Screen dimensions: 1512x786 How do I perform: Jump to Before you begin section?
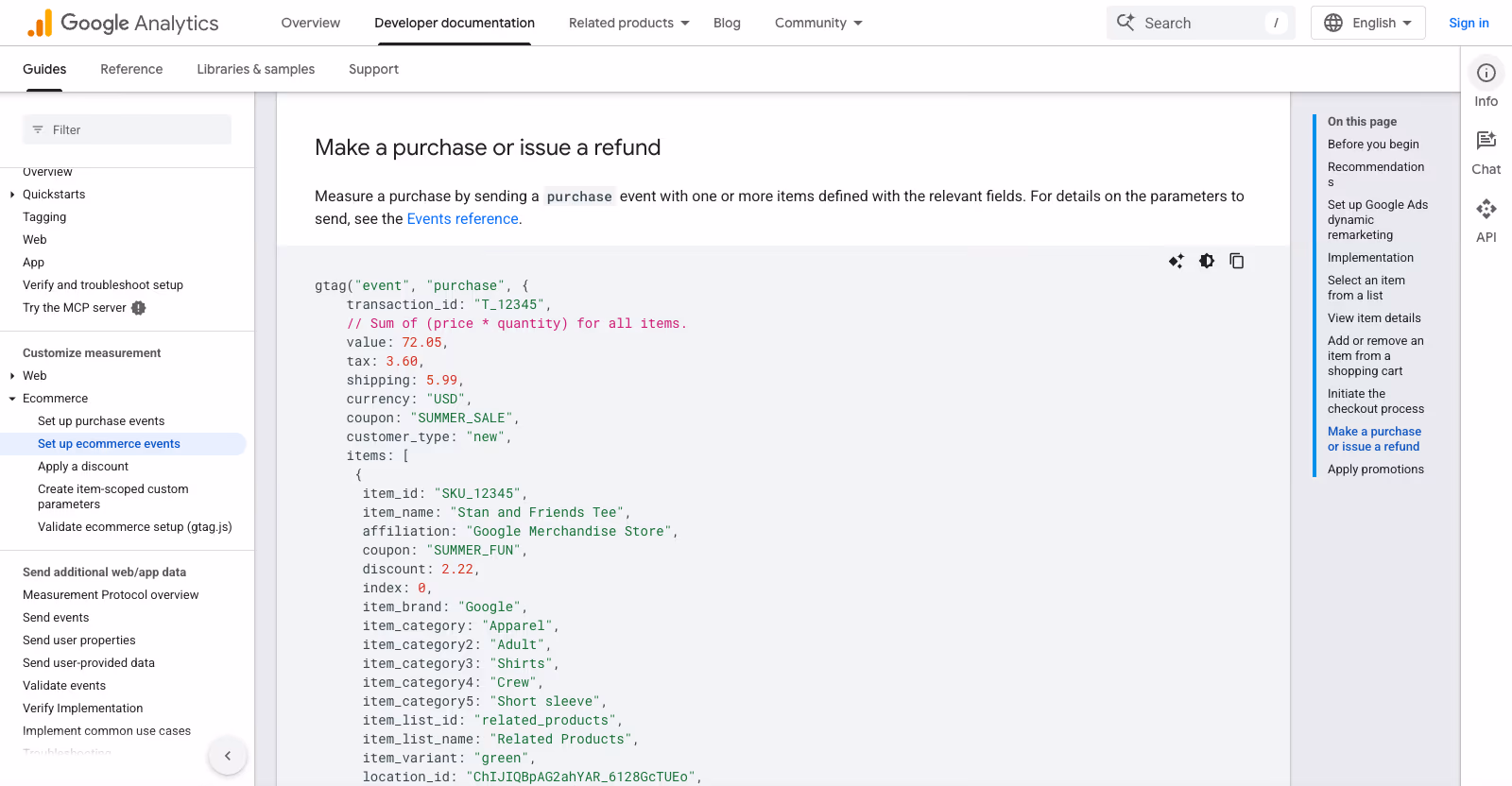pyautogui.click(x=1373, y=145)
